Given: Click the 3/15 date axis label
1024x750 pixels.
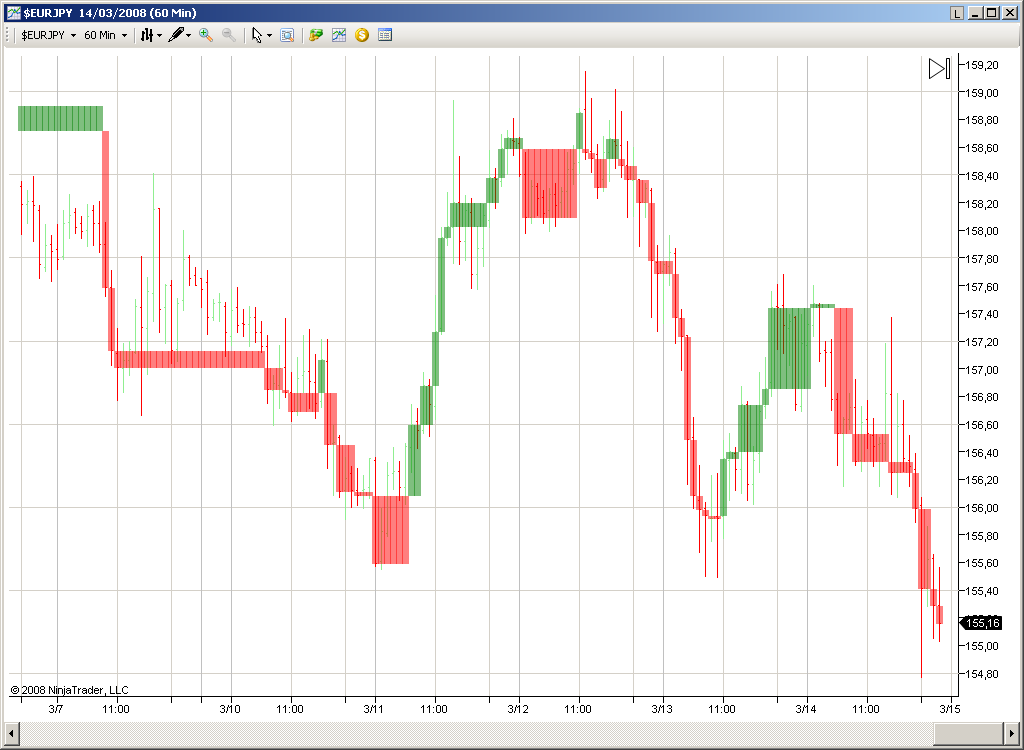Looking at the screenshot, I should [950, 709].
